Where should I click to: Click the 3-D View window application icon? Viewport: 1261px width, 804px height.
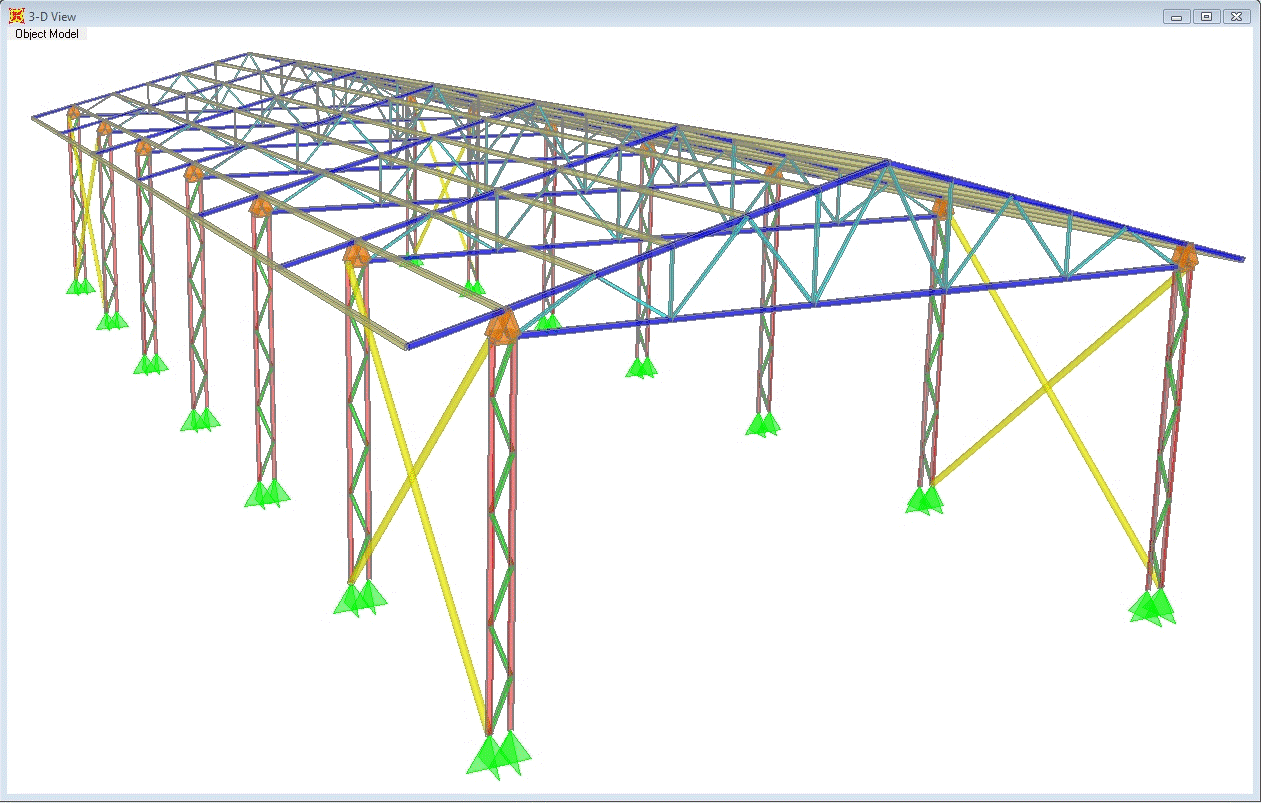coord(16,16)
